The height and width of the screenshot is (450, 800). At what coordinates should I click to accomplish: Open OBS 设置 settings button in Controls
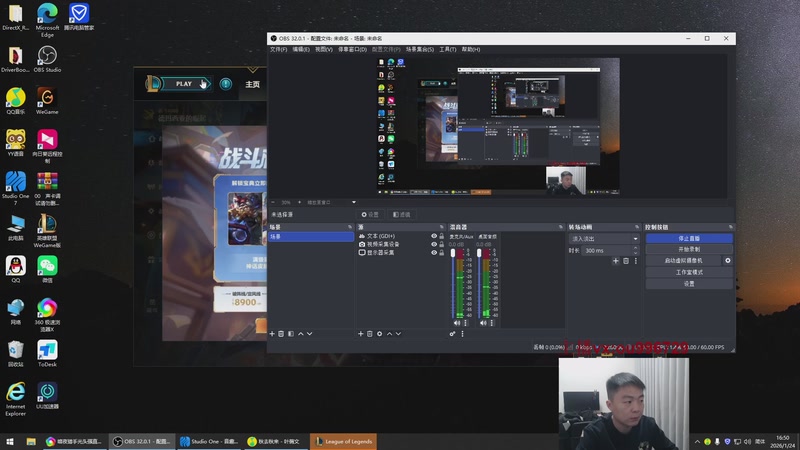tap(689, 284)
